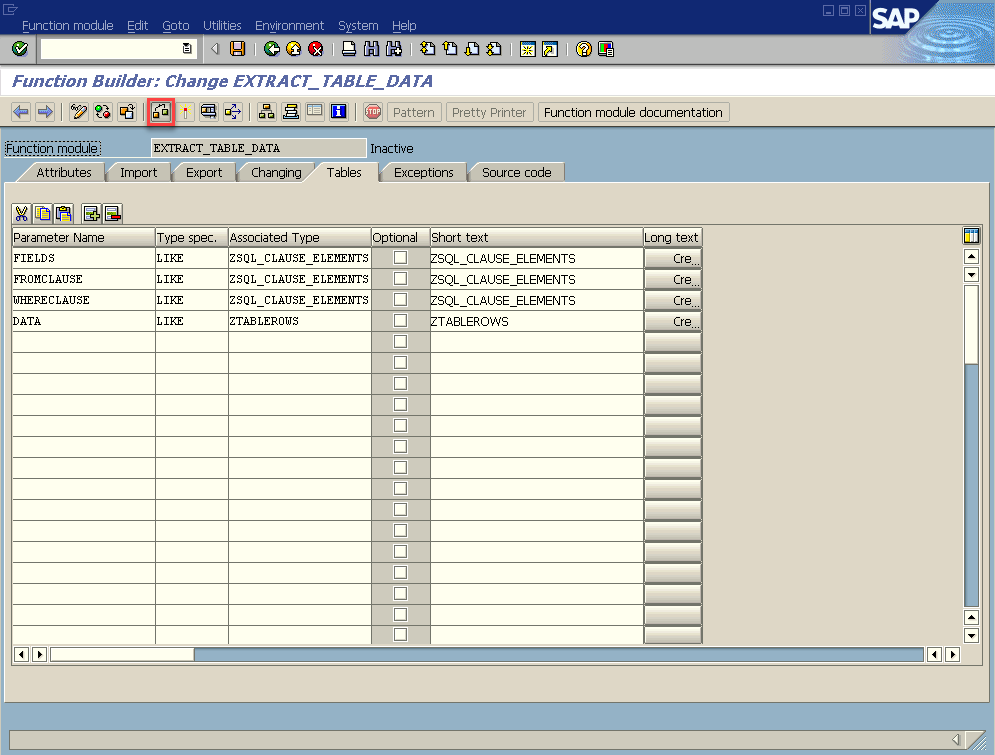Click the Where-used list icon
Image resolution: width=995 pixels, height=755 pixels.
(208, 112)
